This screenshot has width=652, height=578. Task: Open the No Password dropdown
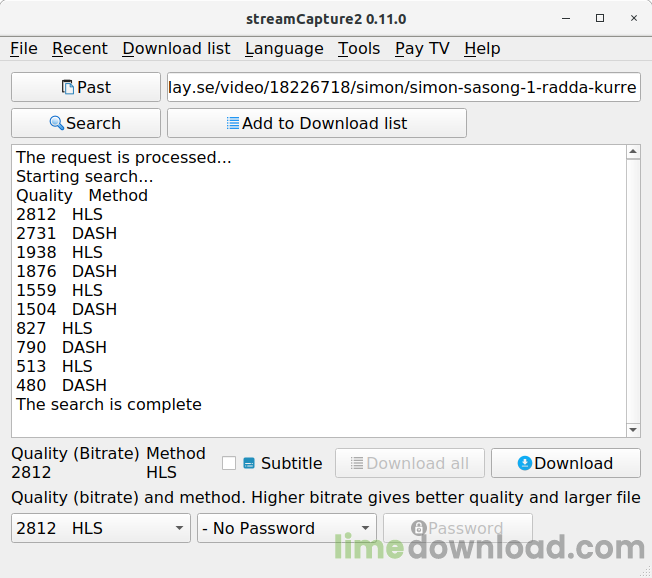pyautogui.click(x=287, y=528)
